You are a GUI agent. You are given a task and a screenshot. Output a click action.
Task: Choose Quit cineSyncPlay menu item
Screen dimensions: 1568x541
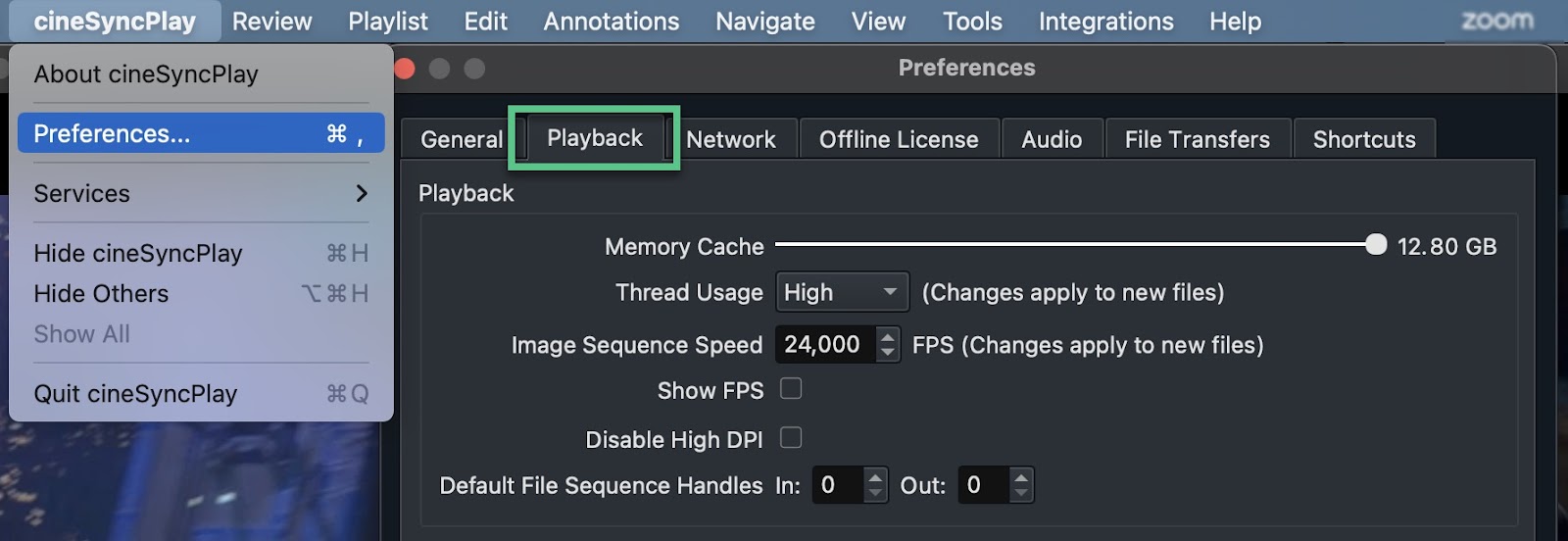tap(135, 393)
